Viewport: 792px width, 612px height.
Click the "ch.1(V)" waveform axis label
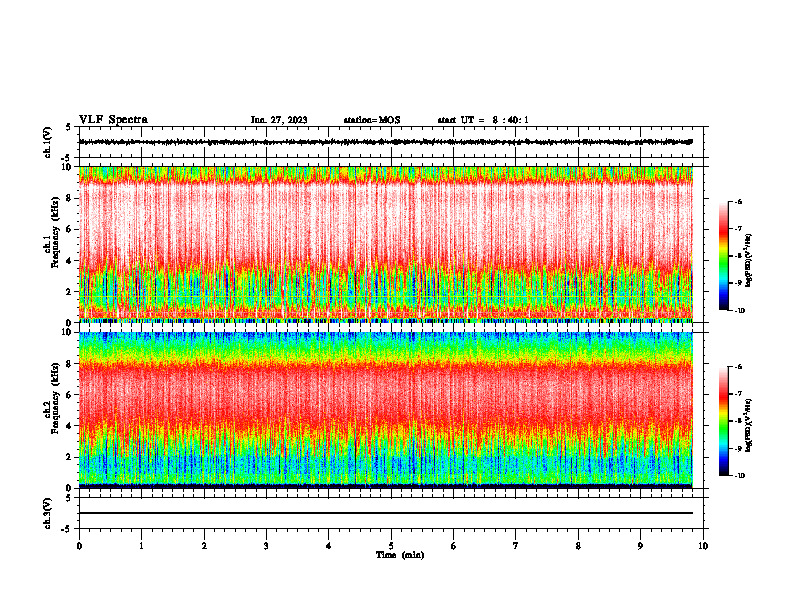[x=48, y=142]
